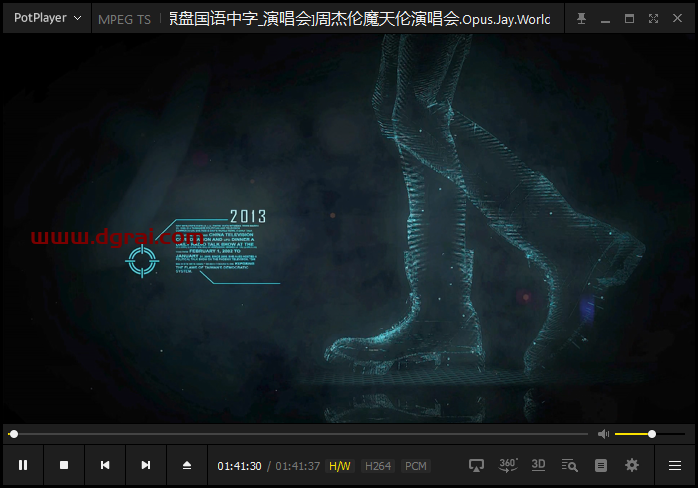Open the control panel gear icon
The height and width of the screenshot is (488, 698).
tap(632, 465)
